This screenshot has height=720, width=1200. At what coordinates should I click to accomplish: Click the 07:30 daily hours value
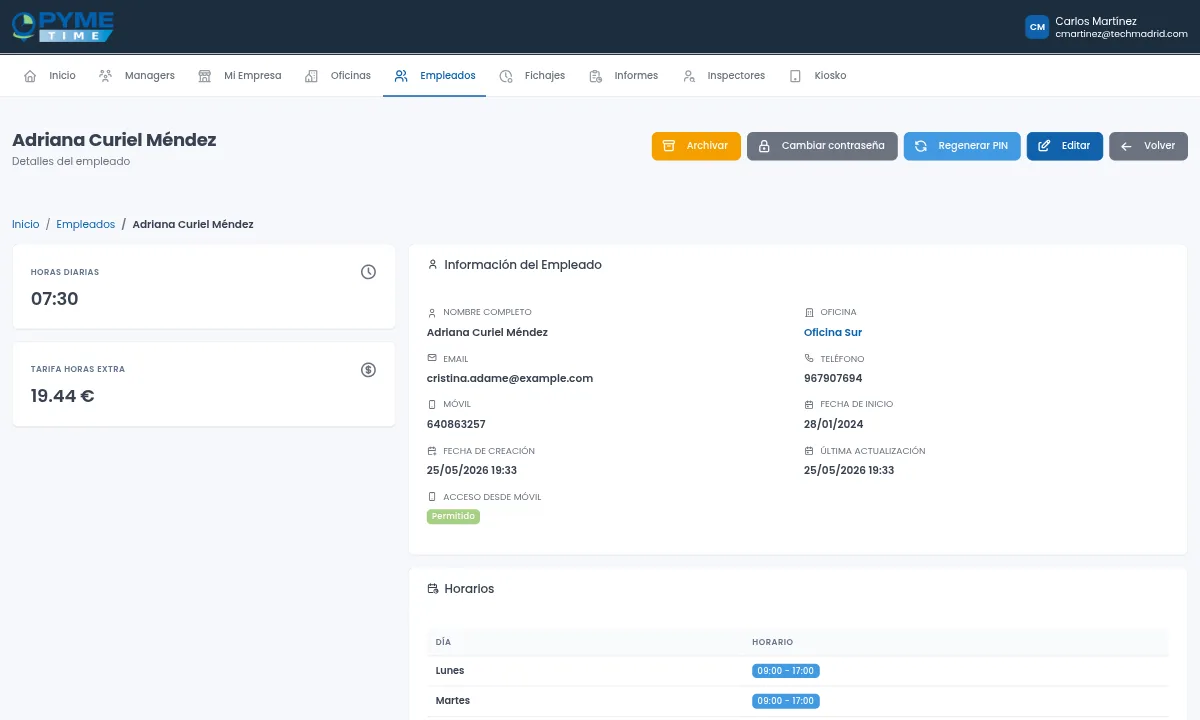click(55, 299)
